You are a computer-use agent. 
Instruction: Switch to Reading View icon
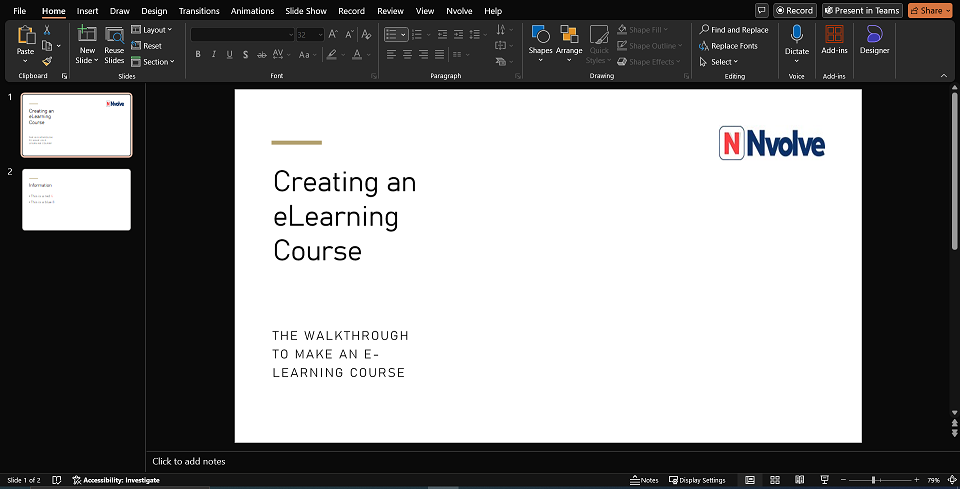pyautogui.click(x=799, y=480)
